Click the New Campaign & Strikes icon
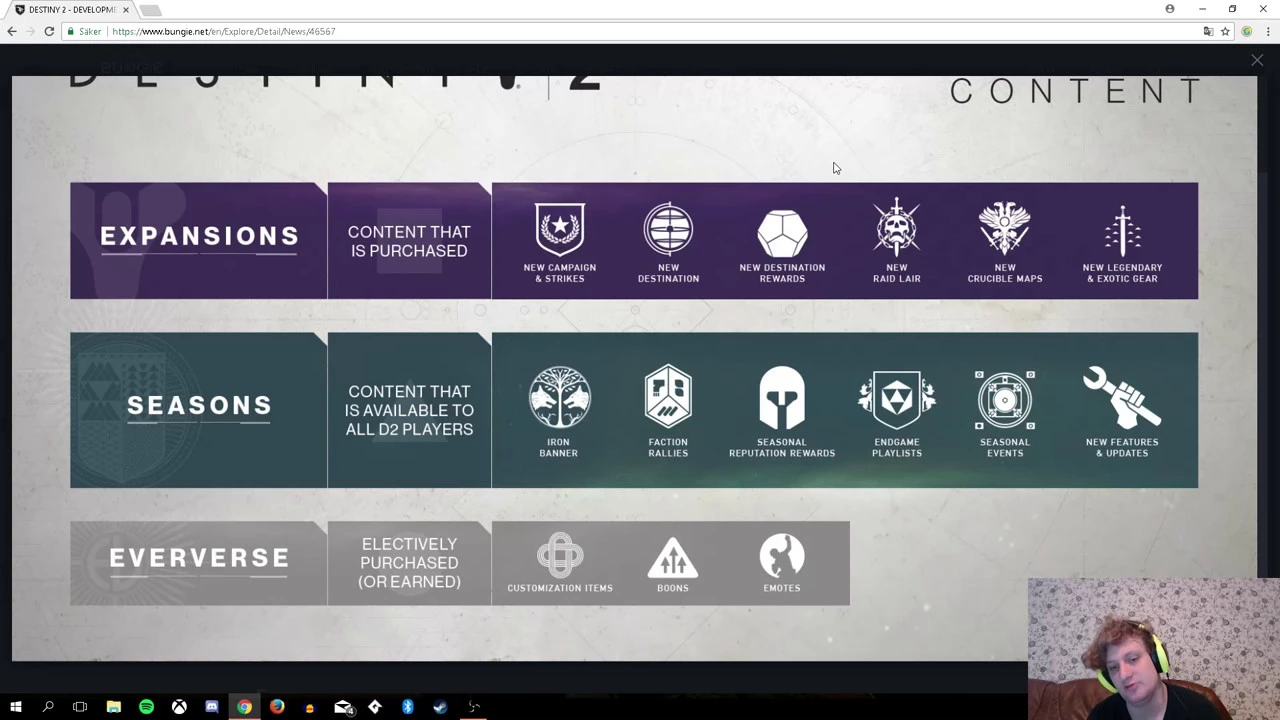The width and height of the screenshot is (1280, 720). tap(560, 229)
